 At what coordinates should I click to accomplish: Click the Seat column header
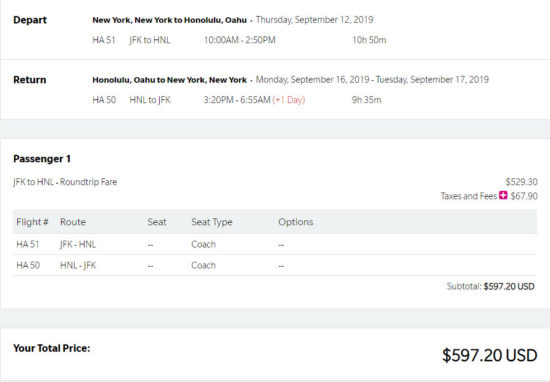tap(157, 222)
